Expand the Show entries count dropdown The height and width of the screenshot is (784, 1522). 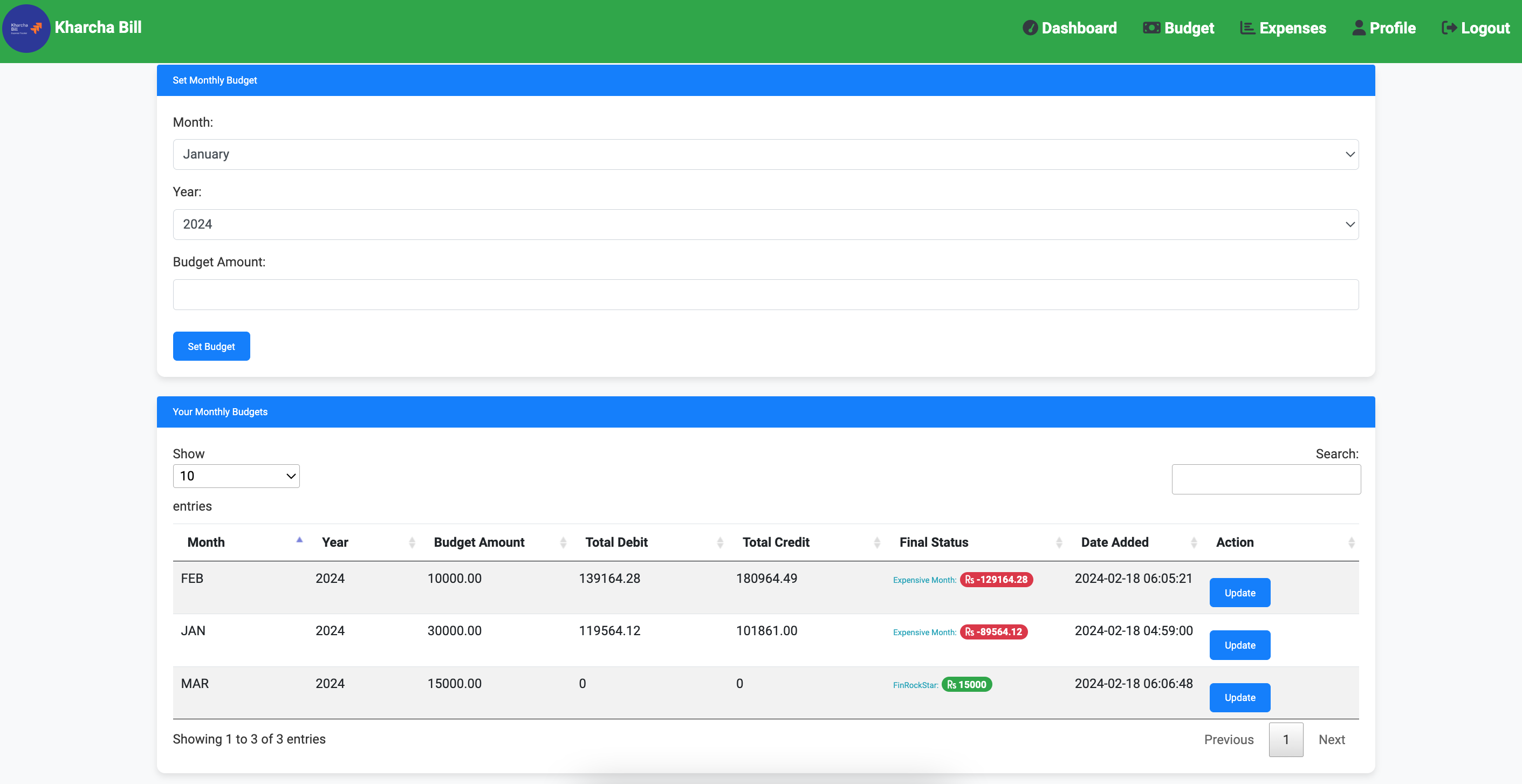point(236,476)
